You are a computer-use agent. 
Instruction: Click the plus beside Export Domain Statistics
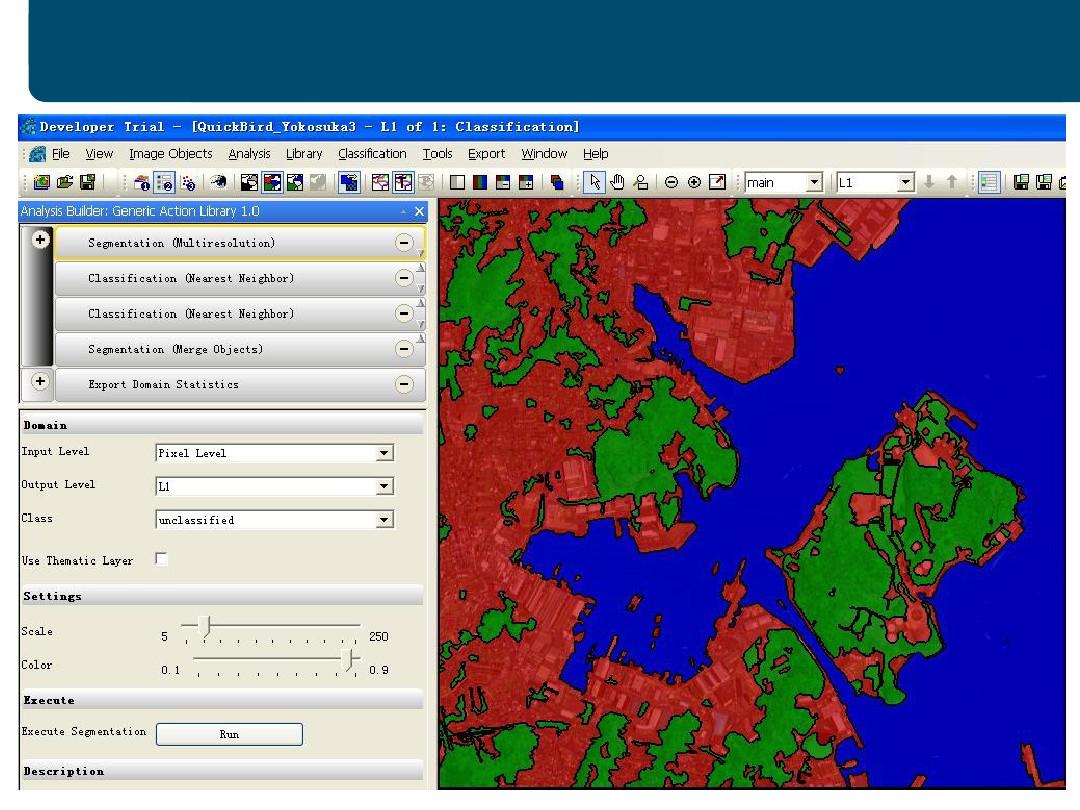41,381
